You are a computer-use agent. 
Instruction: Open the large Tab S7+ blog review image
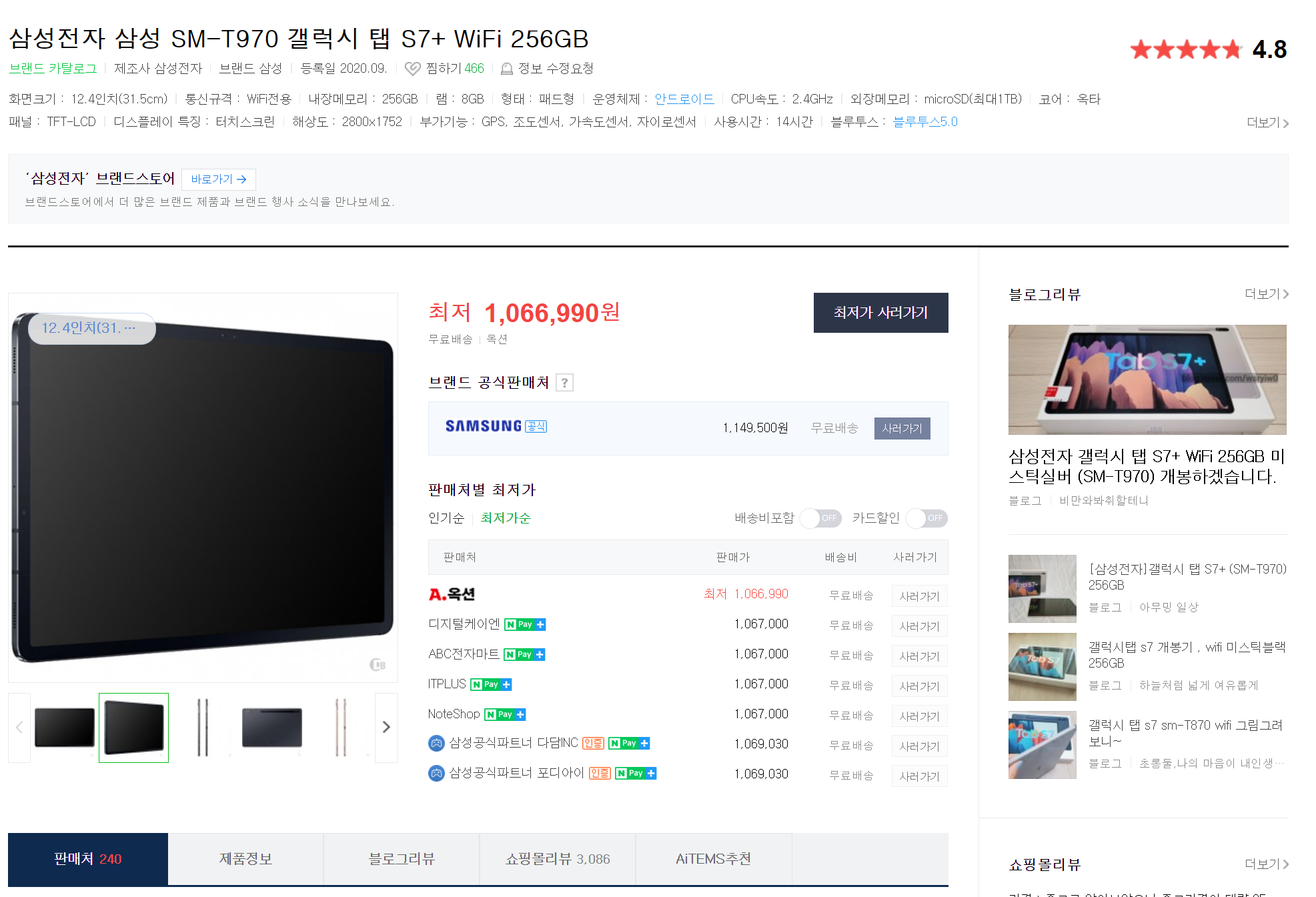pyautogui.click(x=1147, y=380)
